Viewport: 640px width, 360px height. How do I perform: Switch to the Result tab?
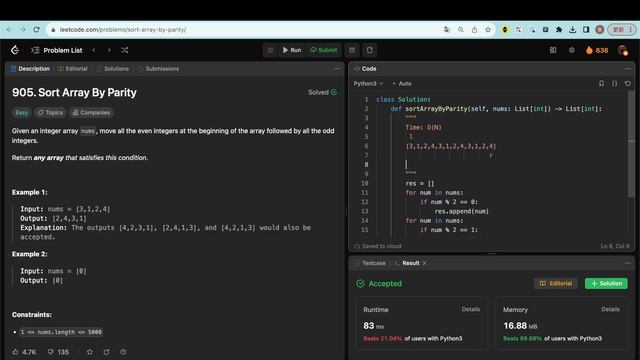click(x=407, y=263)
